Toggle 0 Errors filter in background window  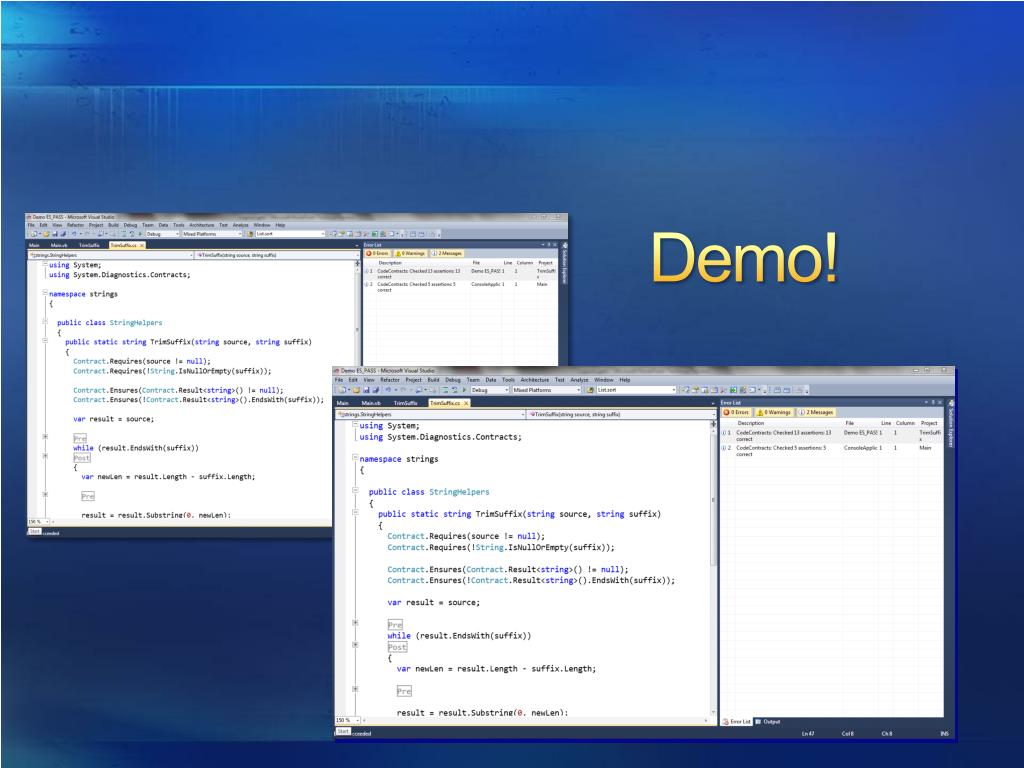tap(377, 253)
